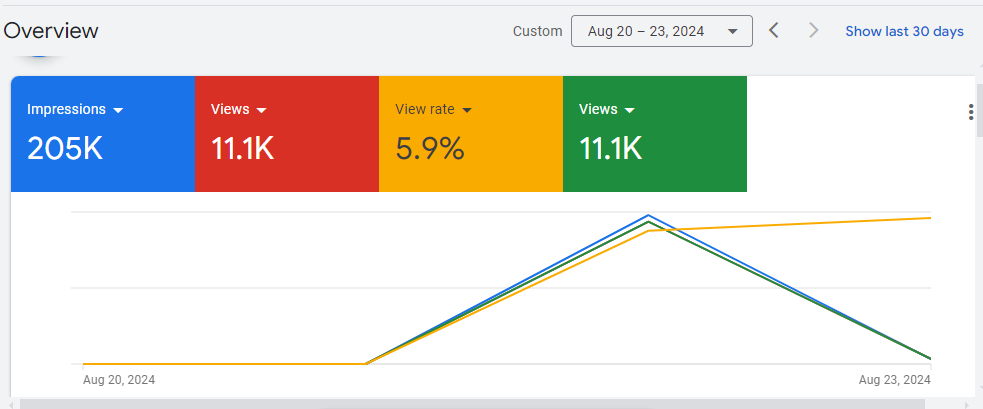This screenshot has width=983, height=409.
Task: Click the Overview heading
Action: point(50,31)
